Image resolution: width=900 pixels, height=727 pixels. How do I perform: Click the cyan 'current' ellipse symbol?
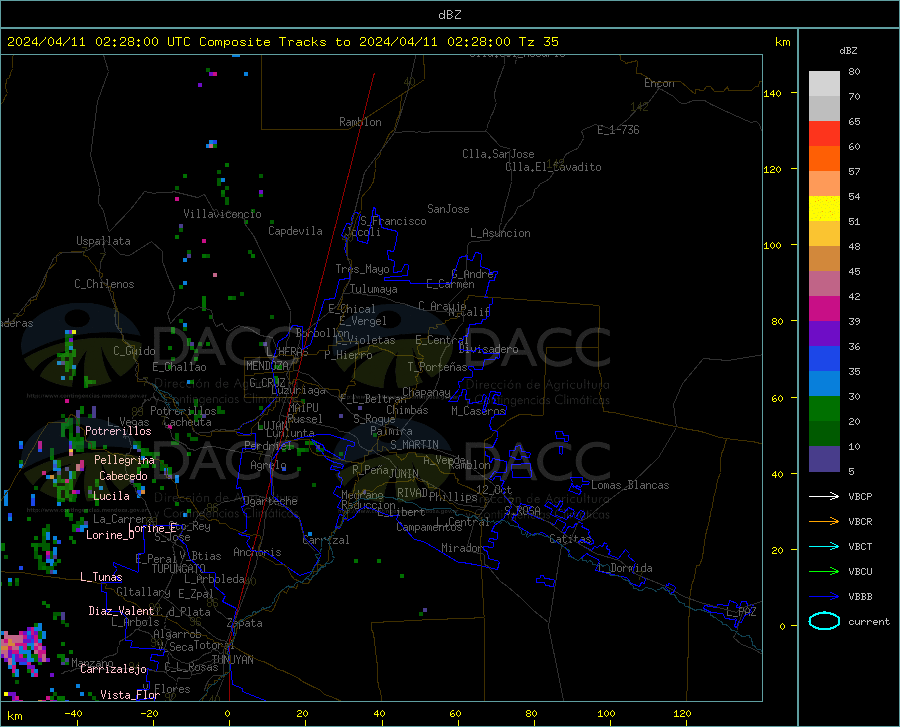[824, 621]
